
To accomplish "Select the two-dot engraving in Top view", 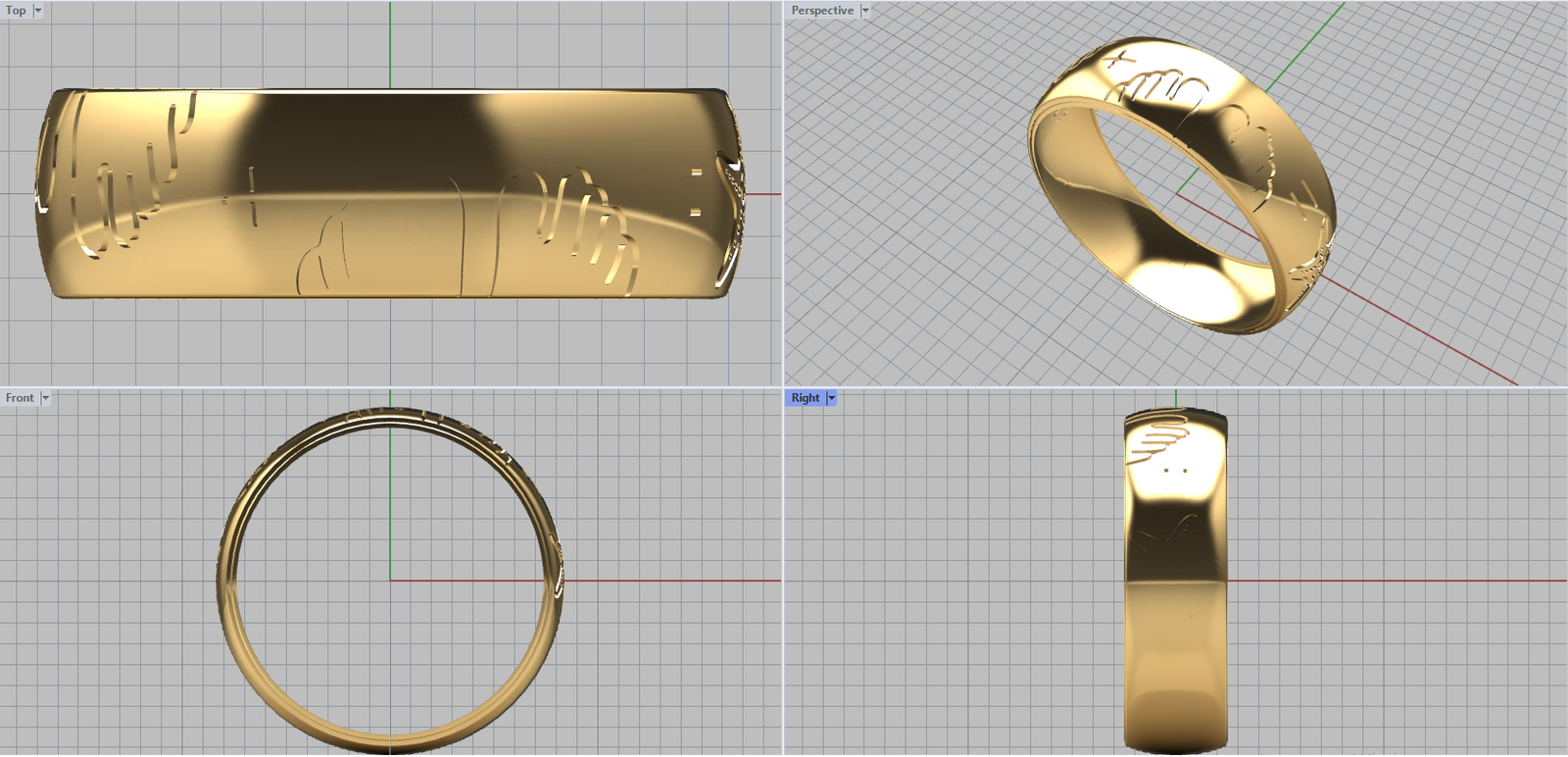I will 696,192.
